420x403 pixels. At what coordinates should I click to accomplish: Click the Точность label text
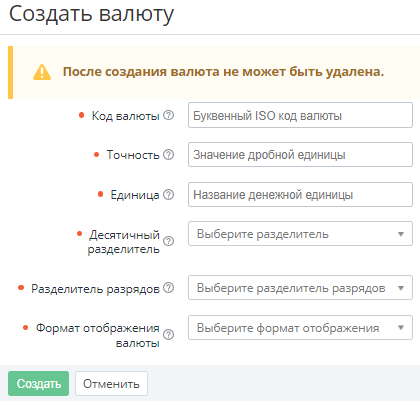pos(133,155)
